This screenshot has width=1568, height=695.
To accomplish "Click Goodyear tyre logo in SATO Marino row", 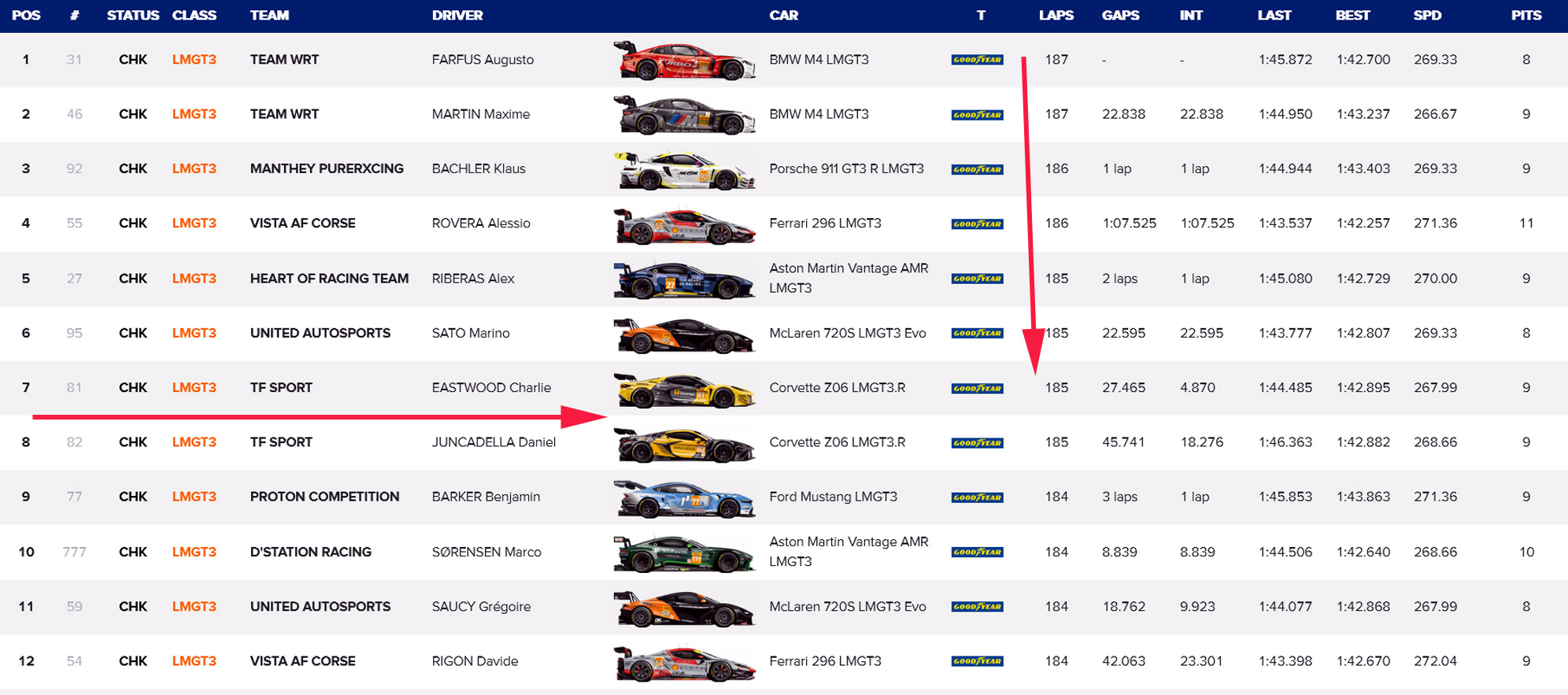I will click(977, 333).
